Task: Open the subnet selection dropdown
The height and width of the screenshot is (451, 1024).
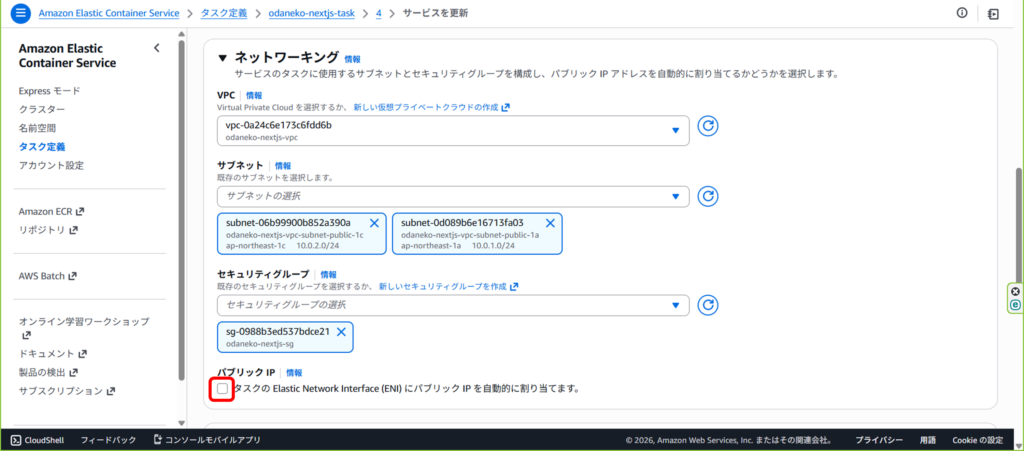Action: [x=452, y=196]
